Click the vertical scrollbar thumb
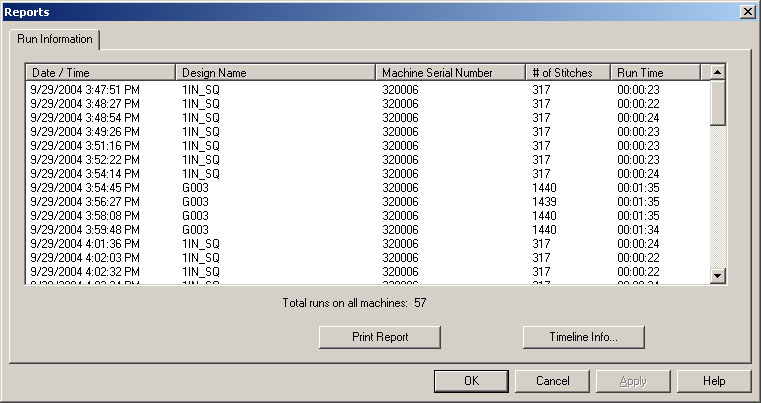 (717, 103)
